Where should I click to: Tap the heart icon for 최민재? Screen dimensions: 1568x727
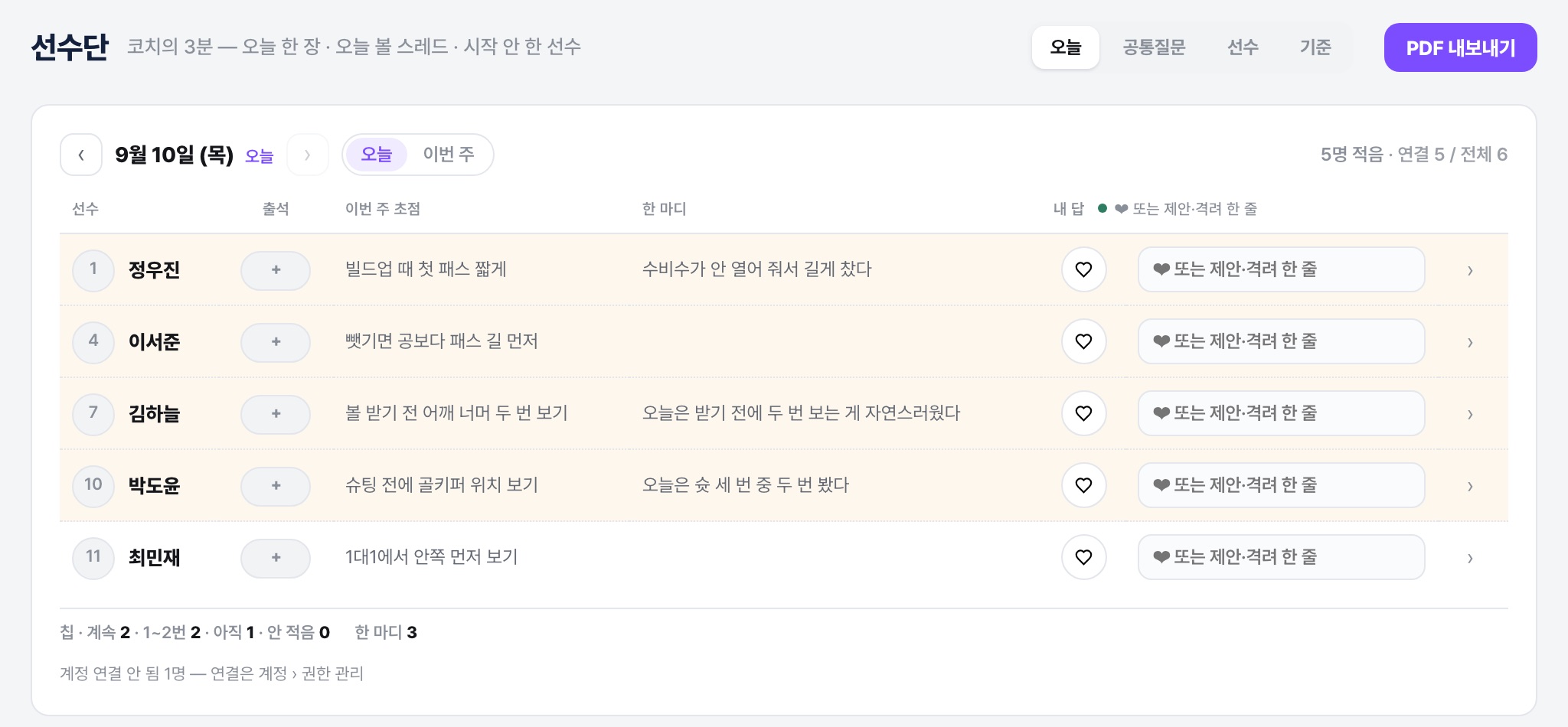click(x=1083, y=557)
